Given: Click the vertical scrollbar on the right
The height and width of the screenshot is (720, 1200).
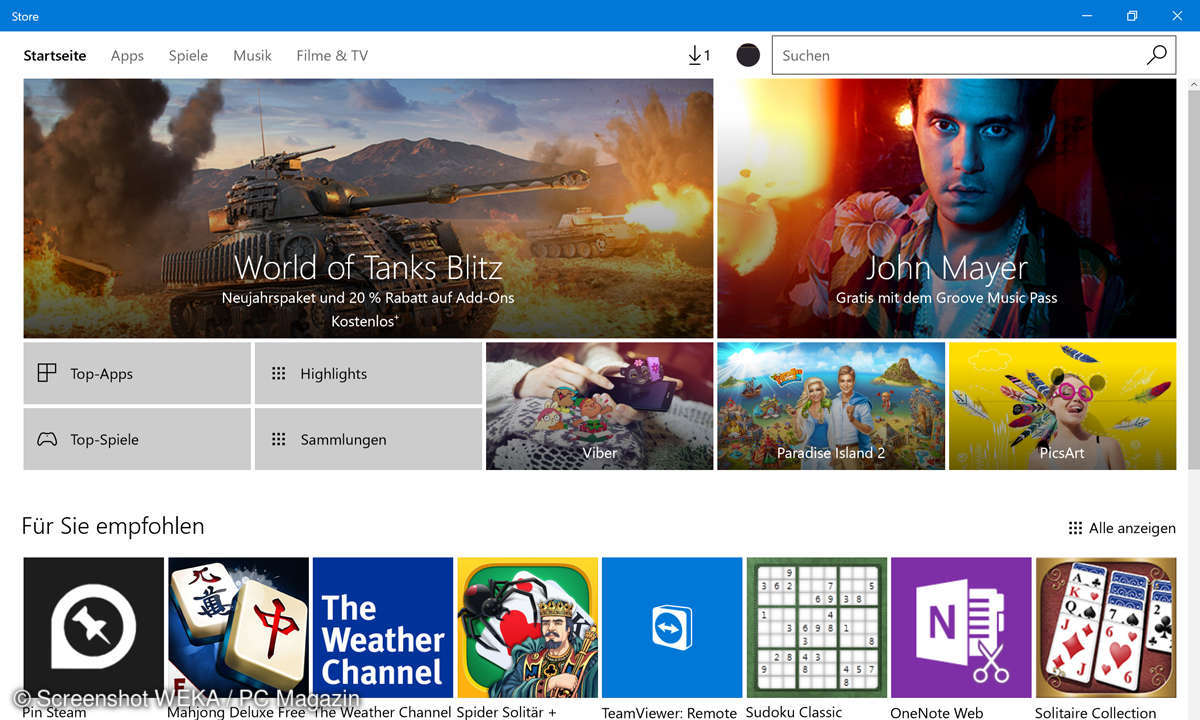Looking at the screenshot, I should [1192, 280].
